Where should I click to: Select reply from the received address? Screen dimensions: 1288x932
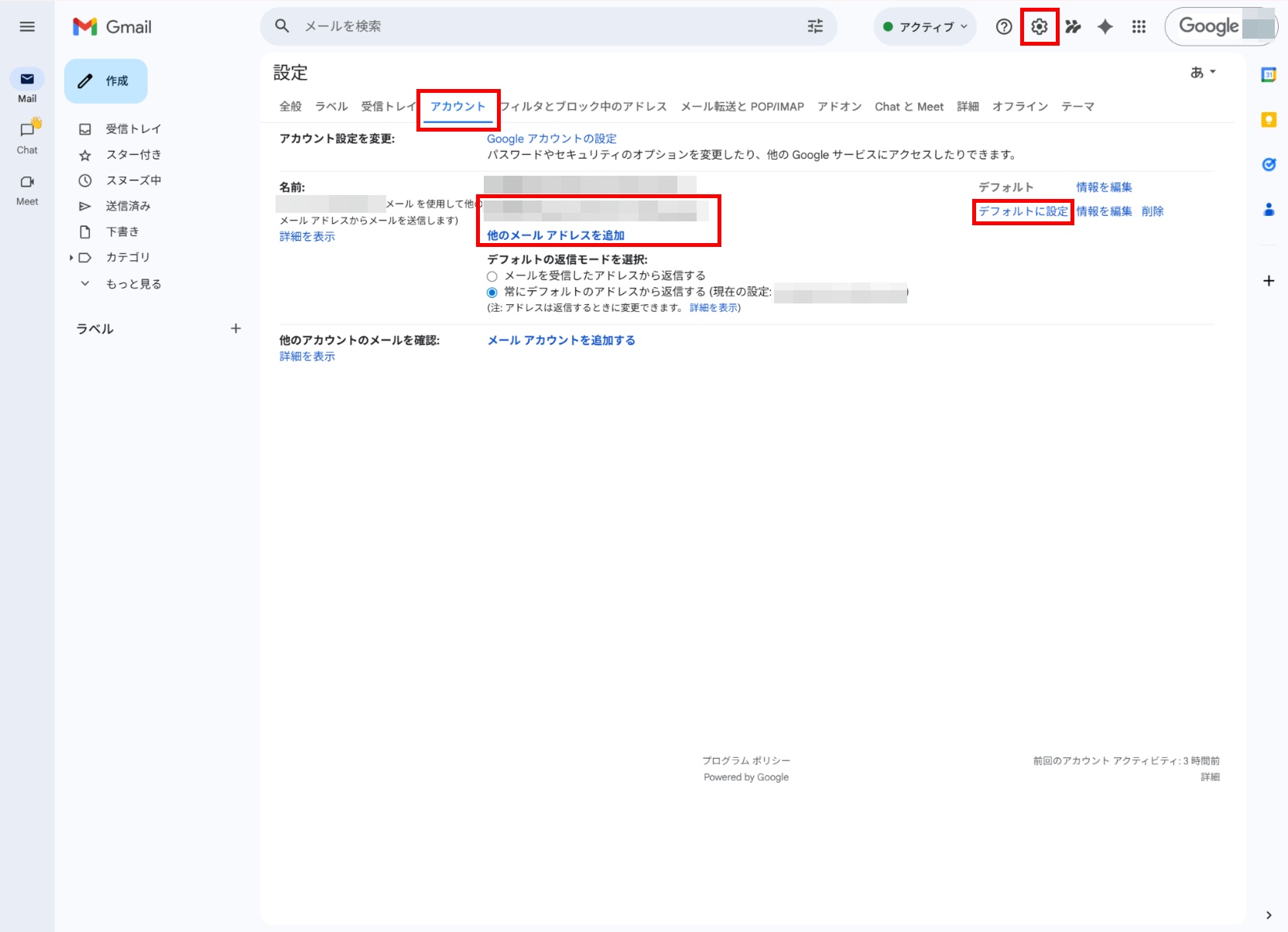[492, 276]
